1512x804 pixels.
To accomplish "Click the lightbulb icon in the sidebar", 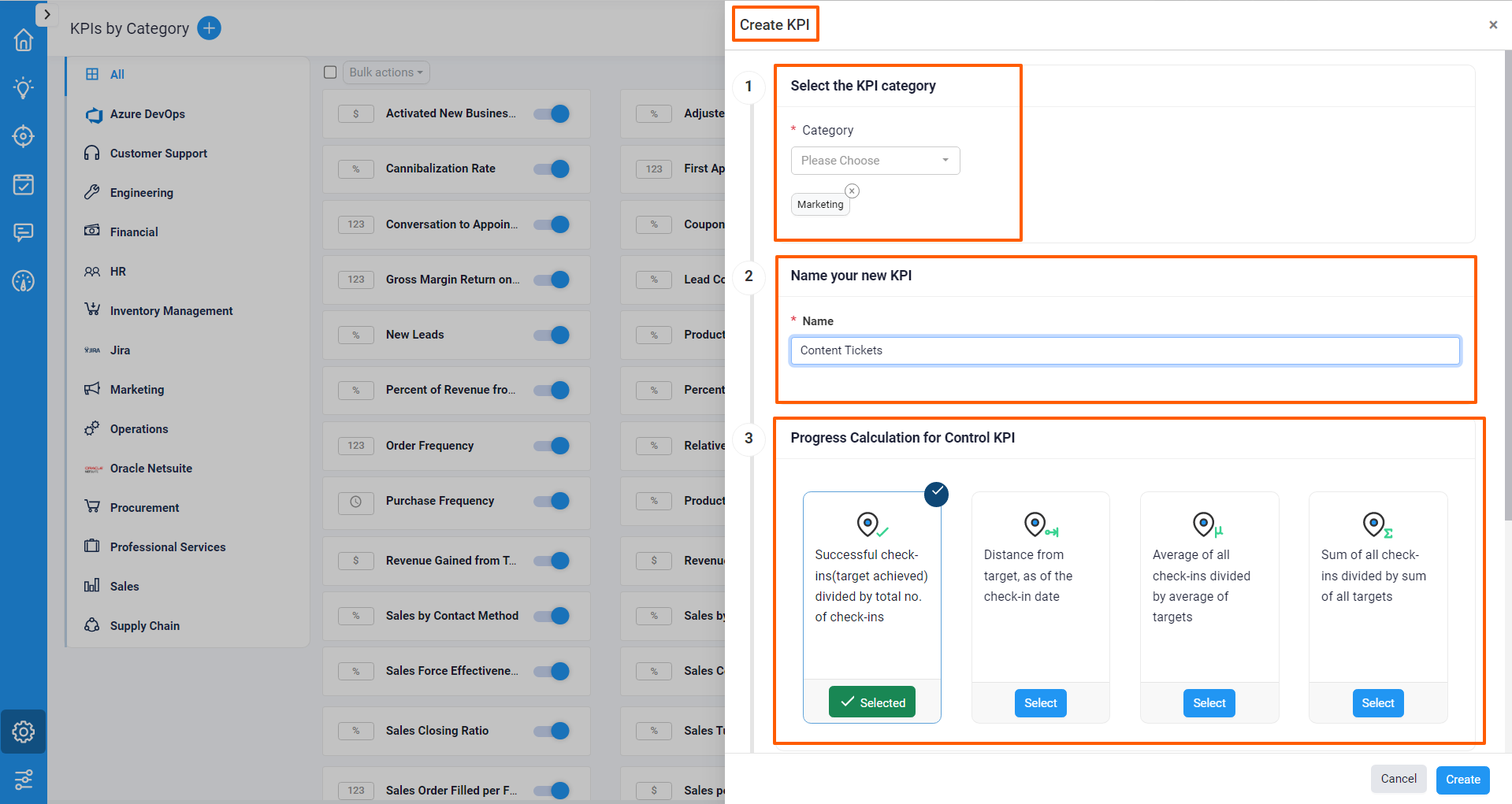I will 24,88.
